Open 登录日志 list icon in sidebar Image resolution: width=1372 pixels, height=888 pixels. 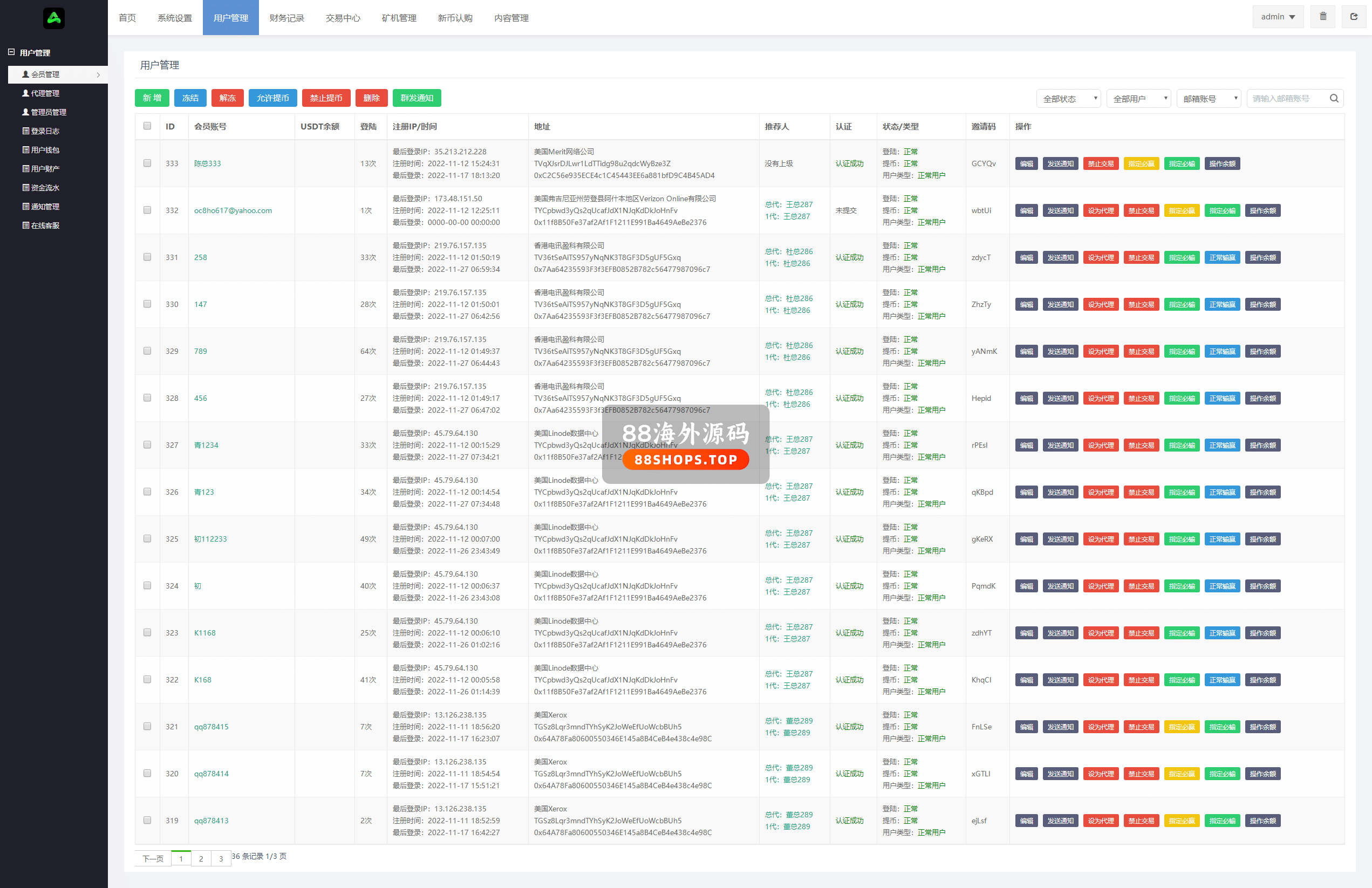tap(25, 131)
